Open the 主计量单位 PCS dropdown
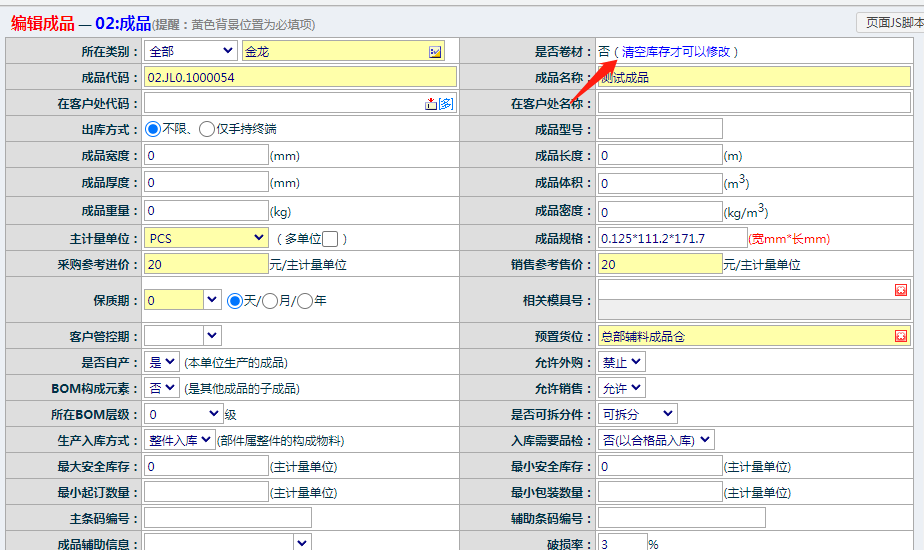The height and width of the screenshot is (550, 924). (205, 238)
